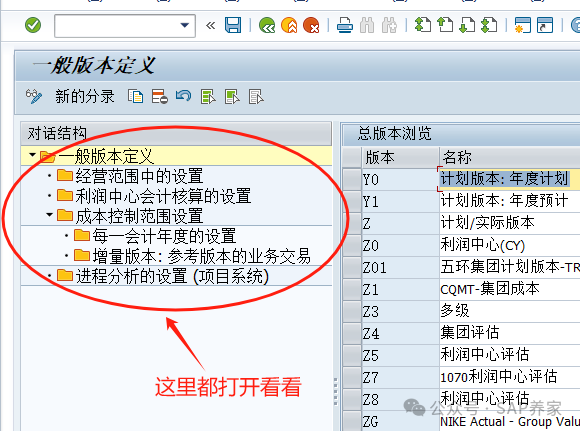Click the Select All icon

pos(208,97)
